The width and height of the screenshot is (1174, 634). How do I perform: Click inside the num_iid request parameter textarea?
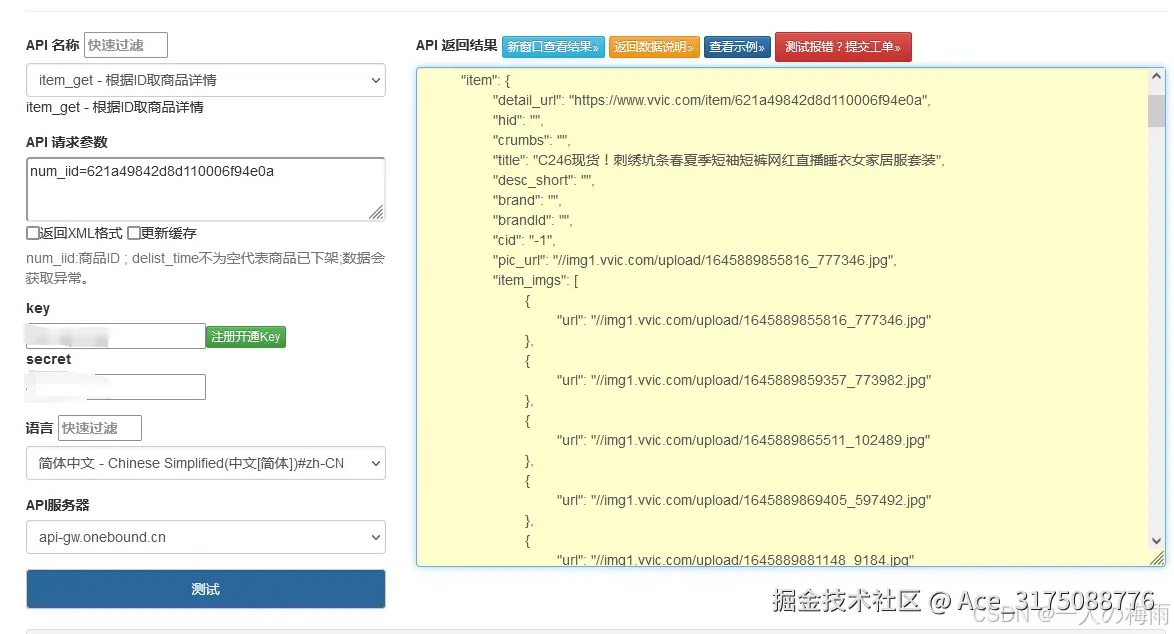point(205,188)
